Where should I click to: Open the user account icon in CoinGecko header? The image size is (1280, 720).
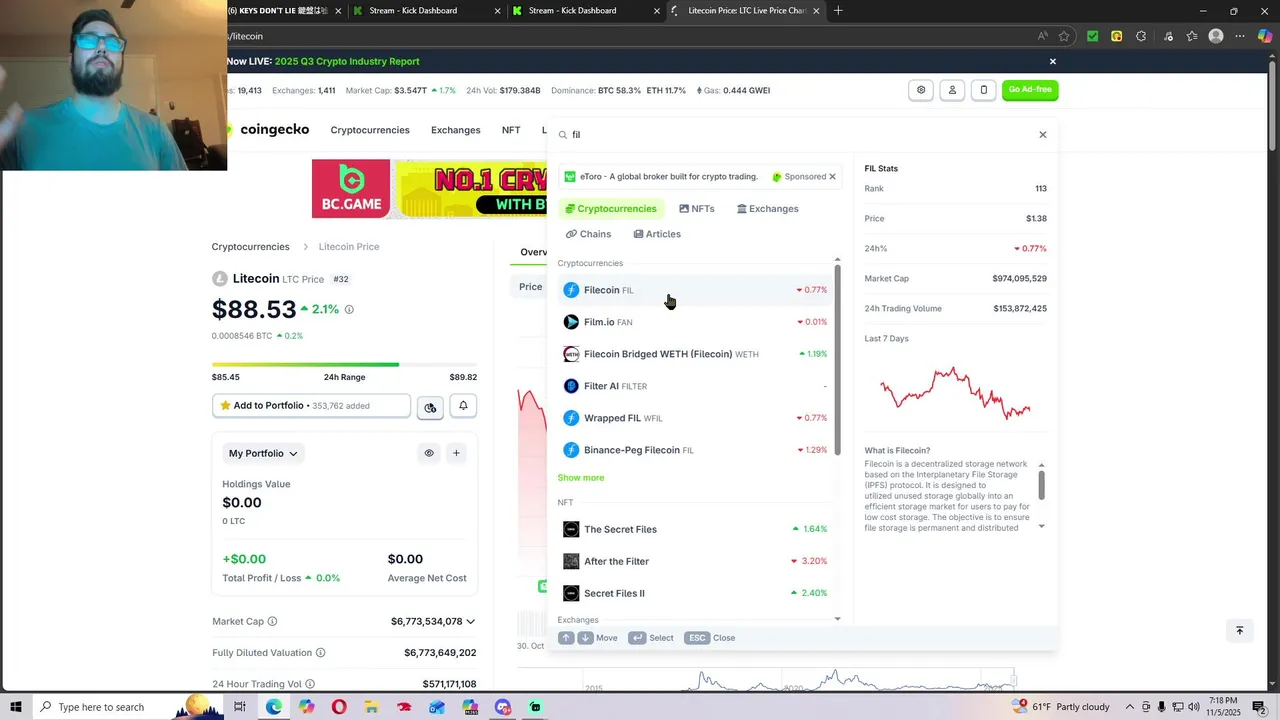click(952, 90)
